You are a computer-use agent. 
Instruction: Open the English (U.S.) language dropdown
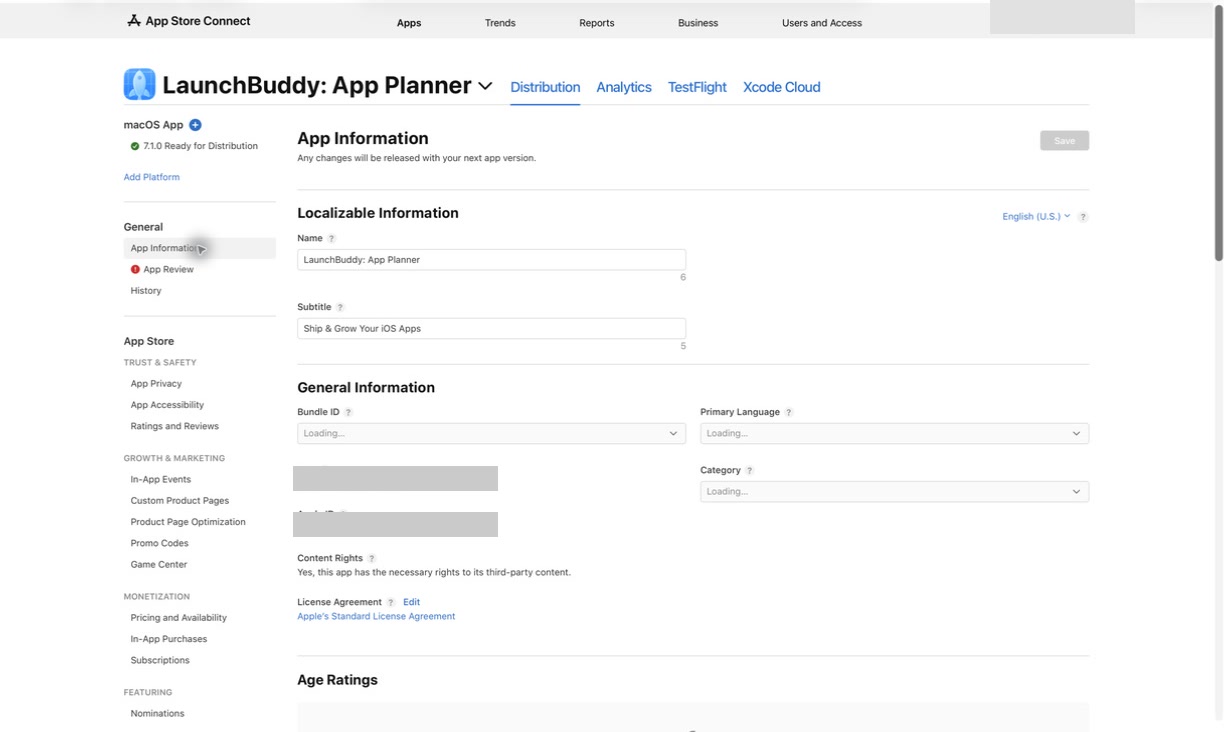click(x=1036, y=216)
